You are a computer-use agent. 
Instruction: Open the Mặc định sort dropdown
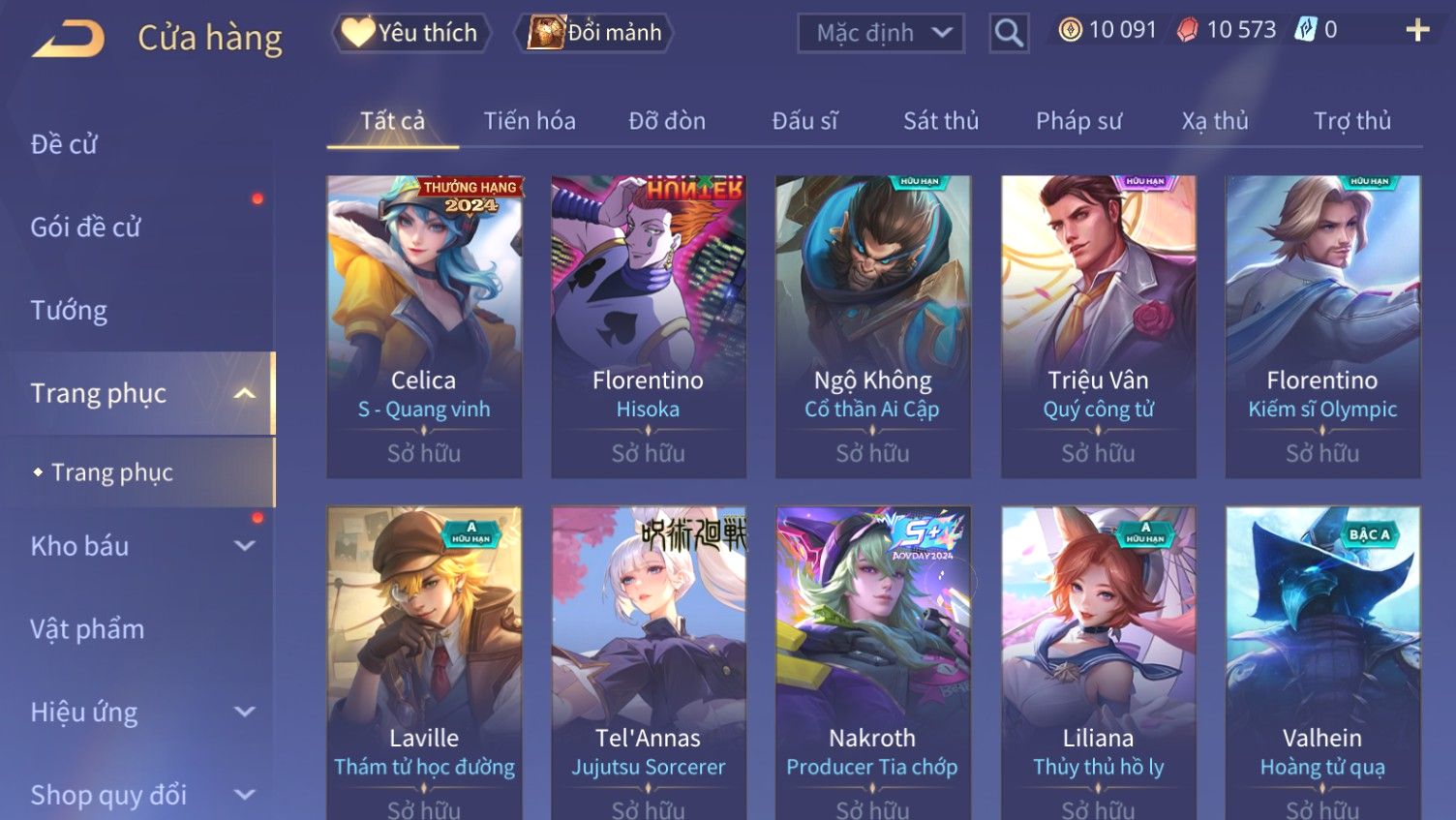pyautogui.click(x=881, y=34)
